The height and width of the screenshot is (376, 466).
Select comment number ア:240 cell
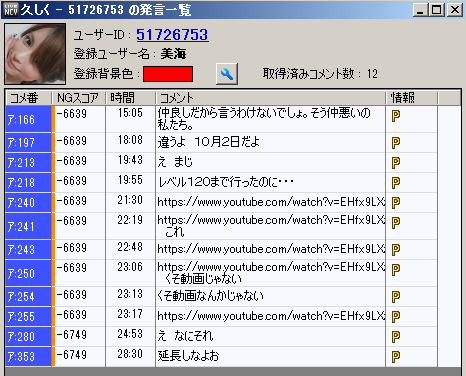[x=28, y=203]
